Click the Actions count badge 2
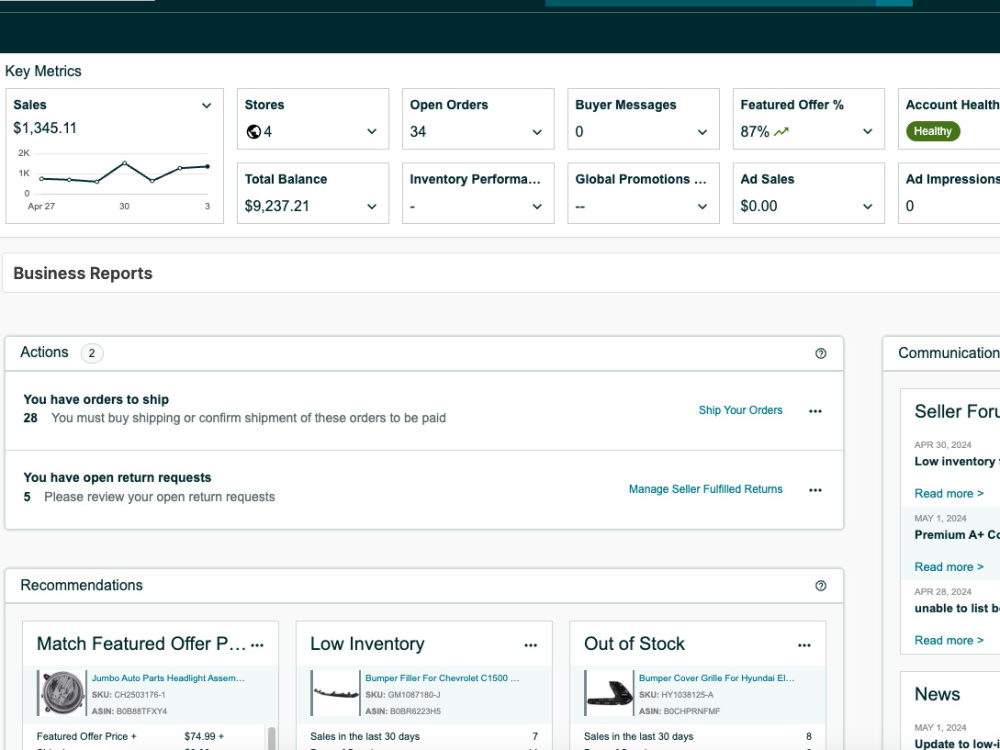The height and width of the screenshot is (750, 1000). (x=92, y=353)
